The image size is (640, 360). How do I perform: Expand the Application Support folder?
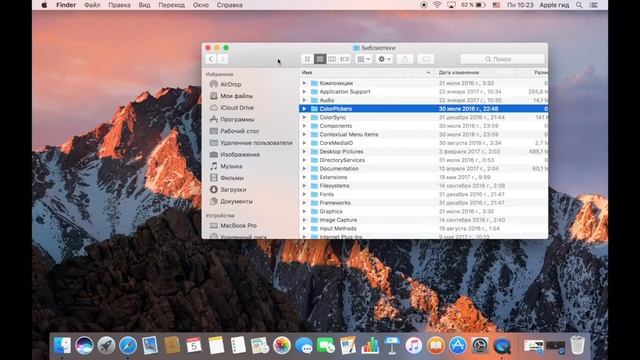coord(304,92)
